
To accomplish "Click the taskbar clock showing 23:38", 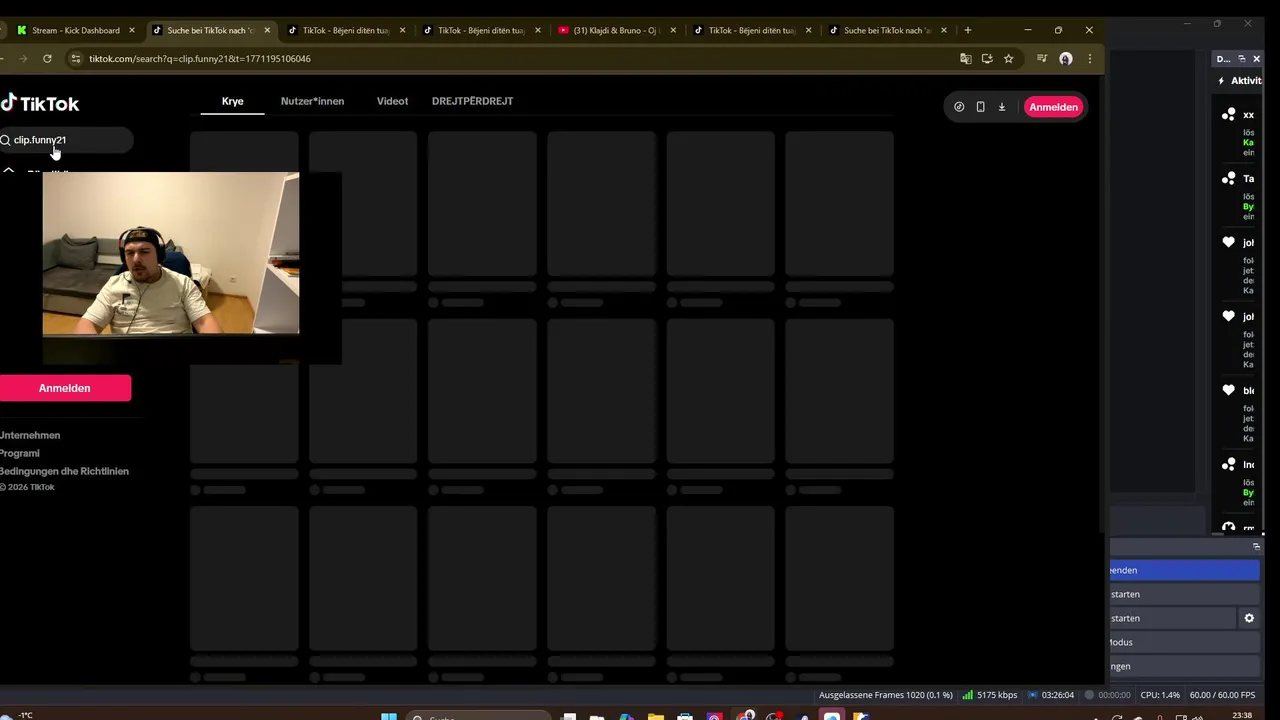I will 1243,716.
